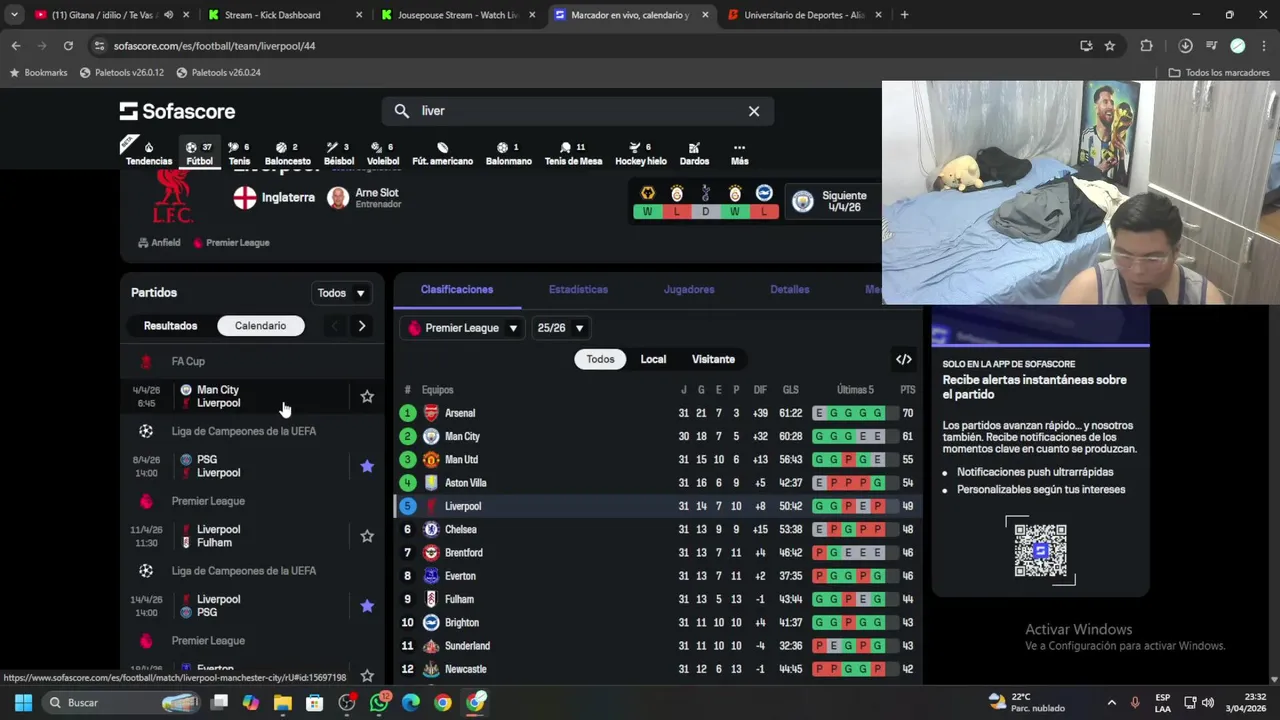This screenshot has width=1280, height=720.
Task: Open the Más sports menu
Action: coord(739,154)
